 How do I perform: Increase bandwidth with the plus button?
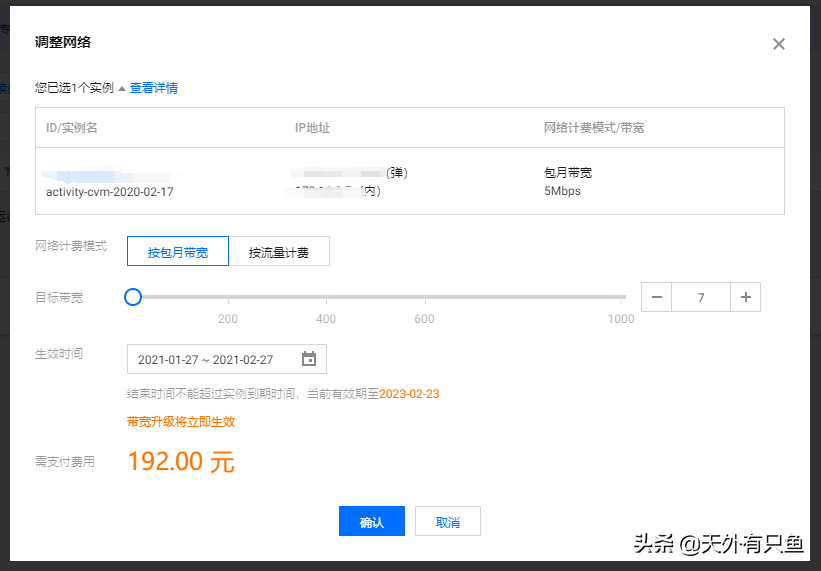click(746, 297)
